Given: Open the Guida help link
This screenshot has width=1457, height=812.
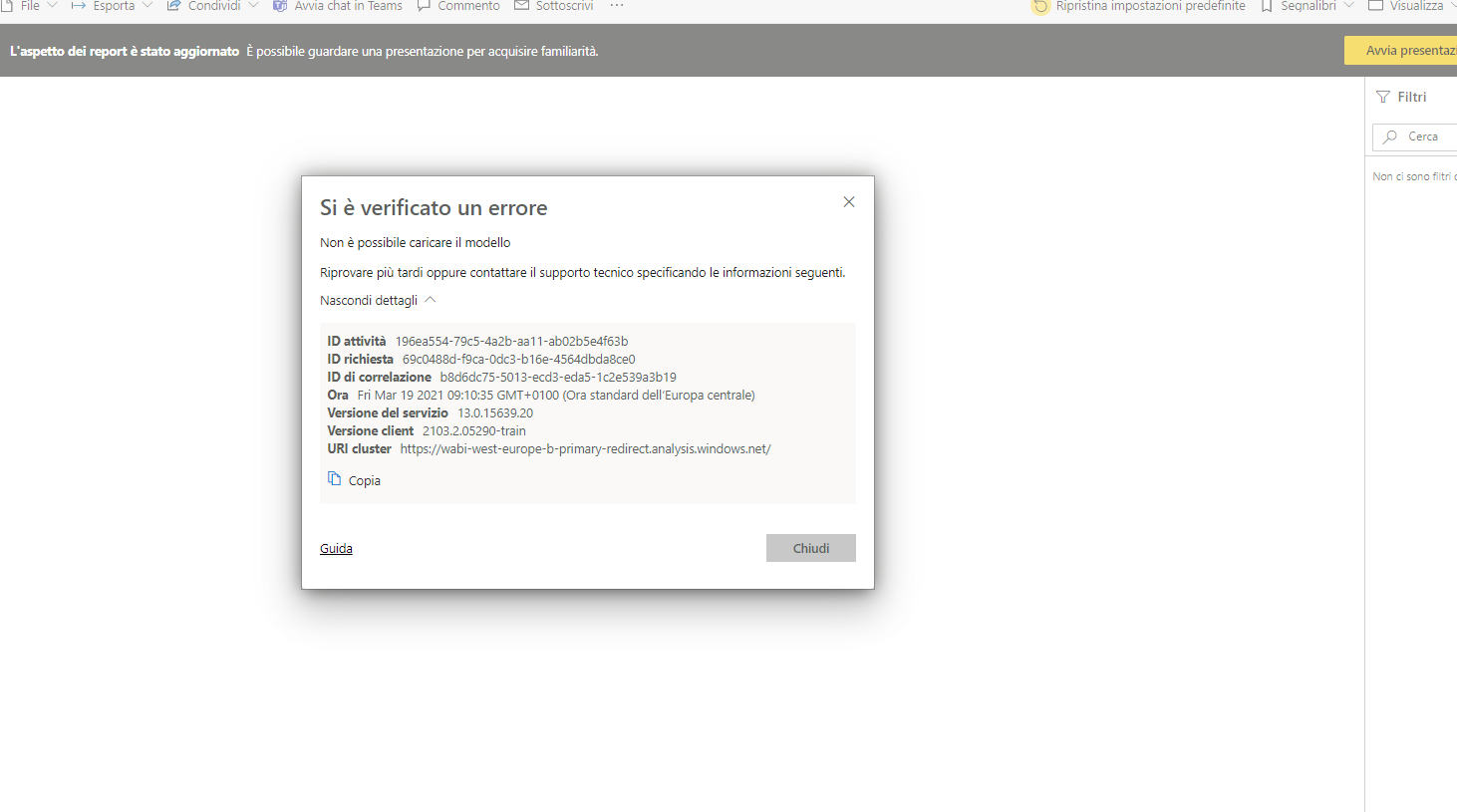Looking at the screenshot, I should 336,549.
